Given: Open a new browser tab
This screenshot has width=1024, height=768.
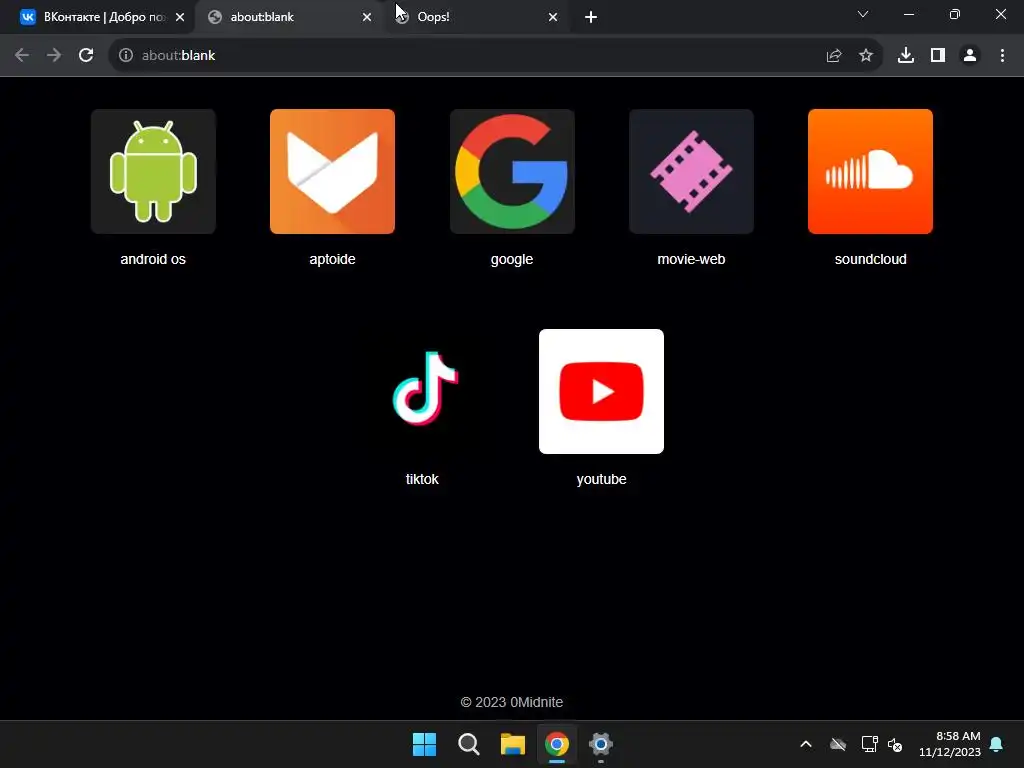Looking at the screenshot, I should pyautogui.click(x=590, y=17).
